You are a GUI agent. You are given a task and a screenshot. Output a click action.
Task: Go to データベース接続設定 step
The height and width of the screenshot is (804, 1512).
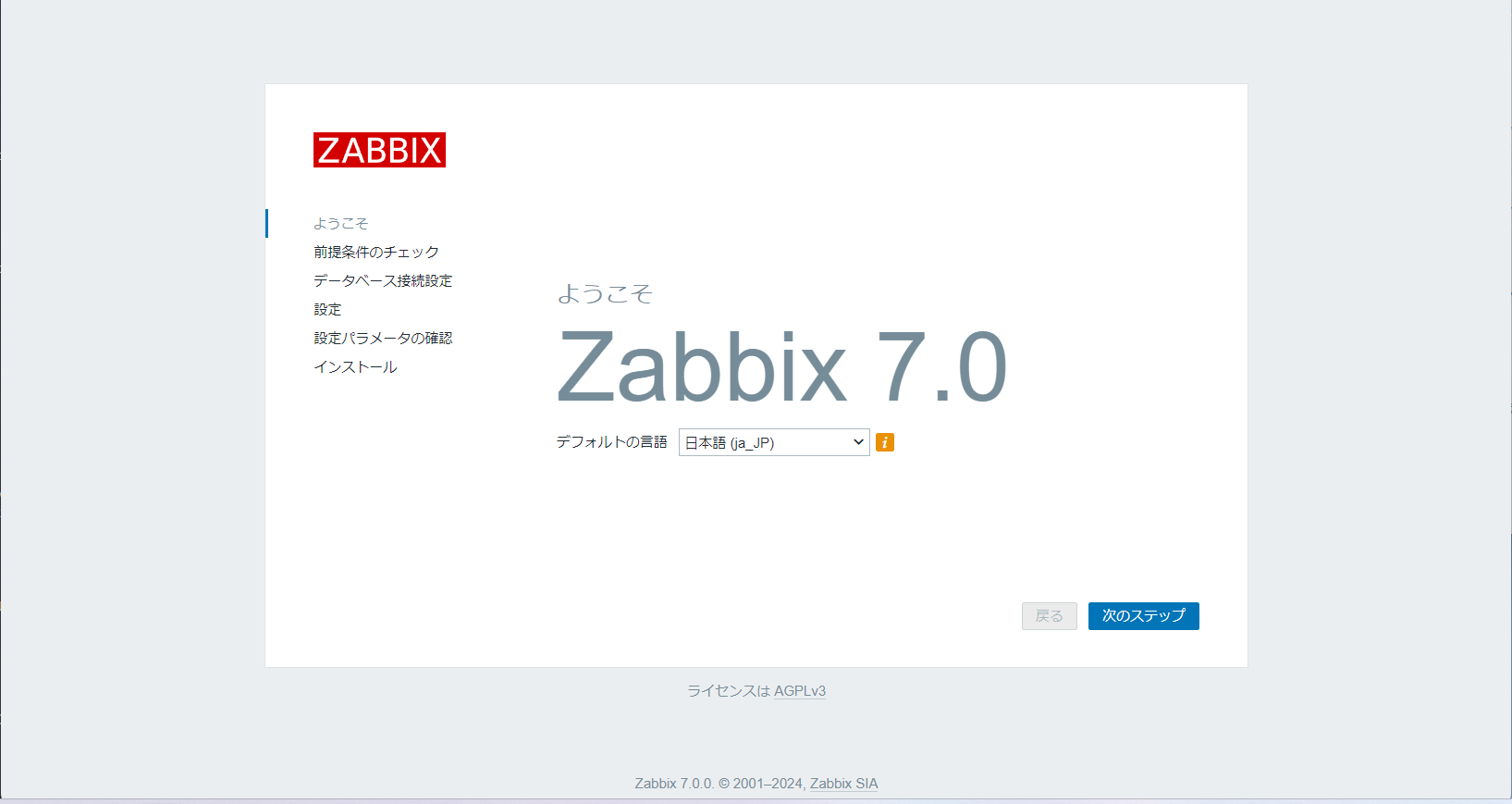[x=382, y=281]
